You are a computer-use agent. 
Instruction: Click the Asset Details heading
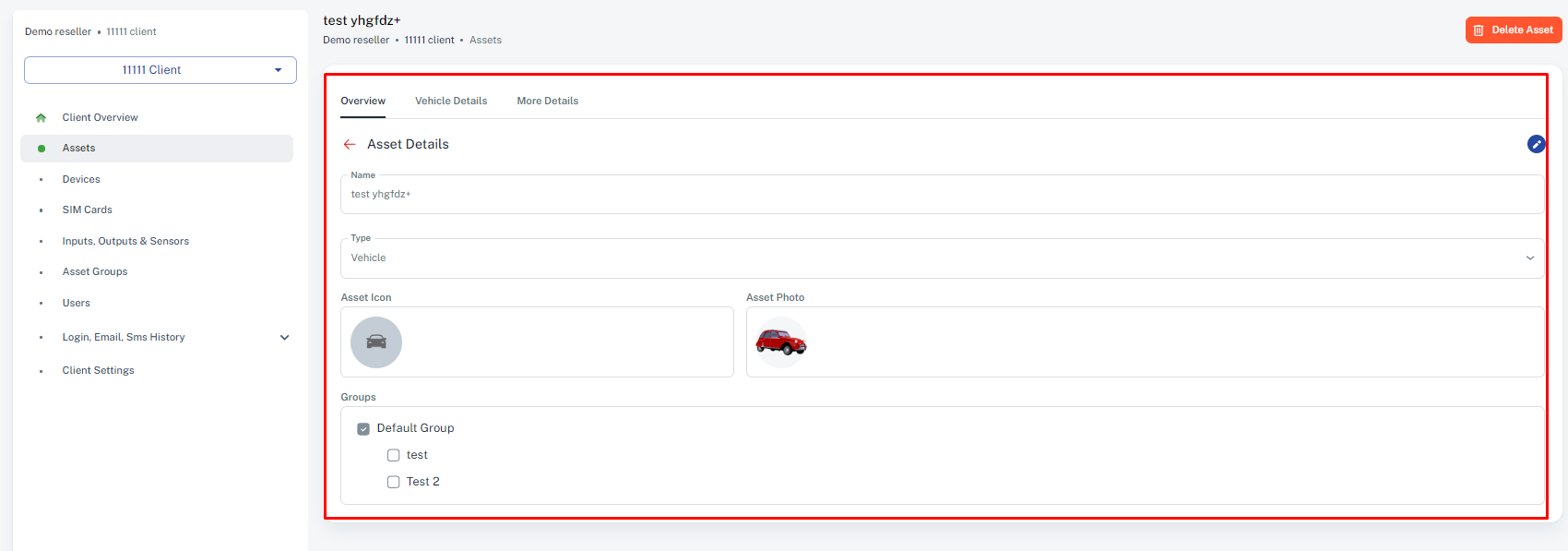click(408, 144)
